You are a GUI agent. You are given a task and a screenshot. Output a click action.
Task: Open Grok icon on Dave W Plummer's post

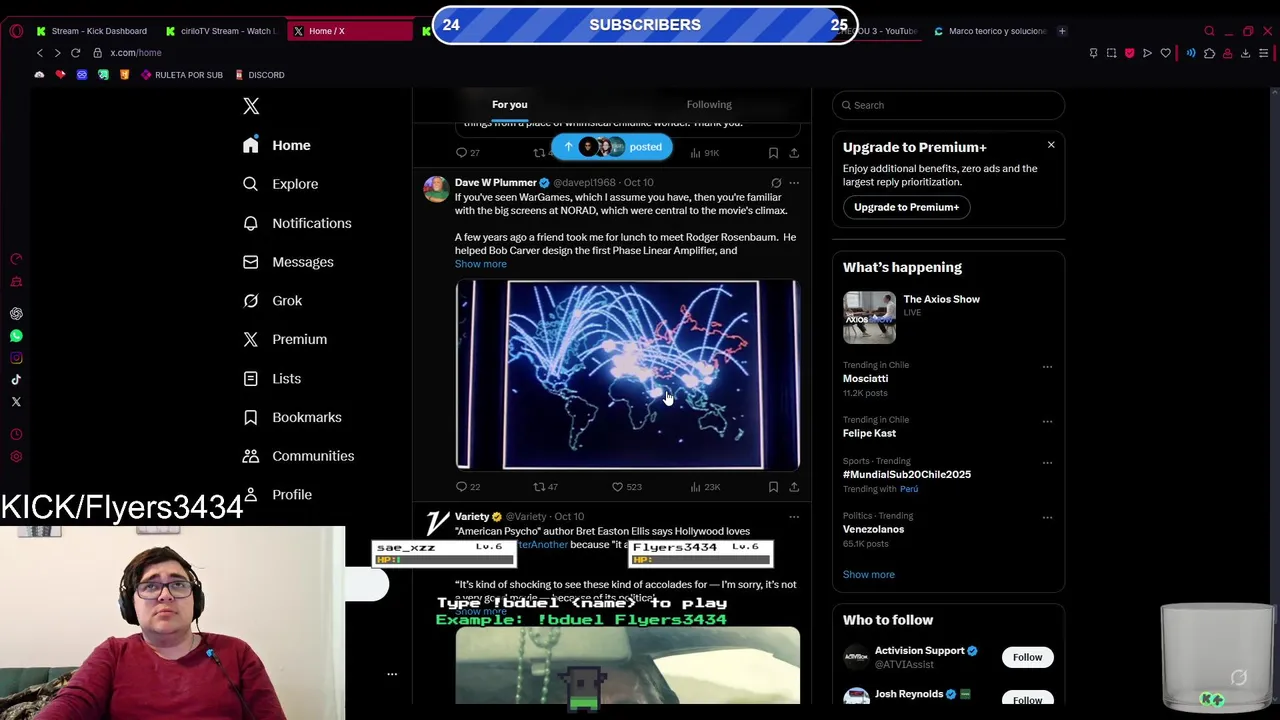(x=776, y=183)
